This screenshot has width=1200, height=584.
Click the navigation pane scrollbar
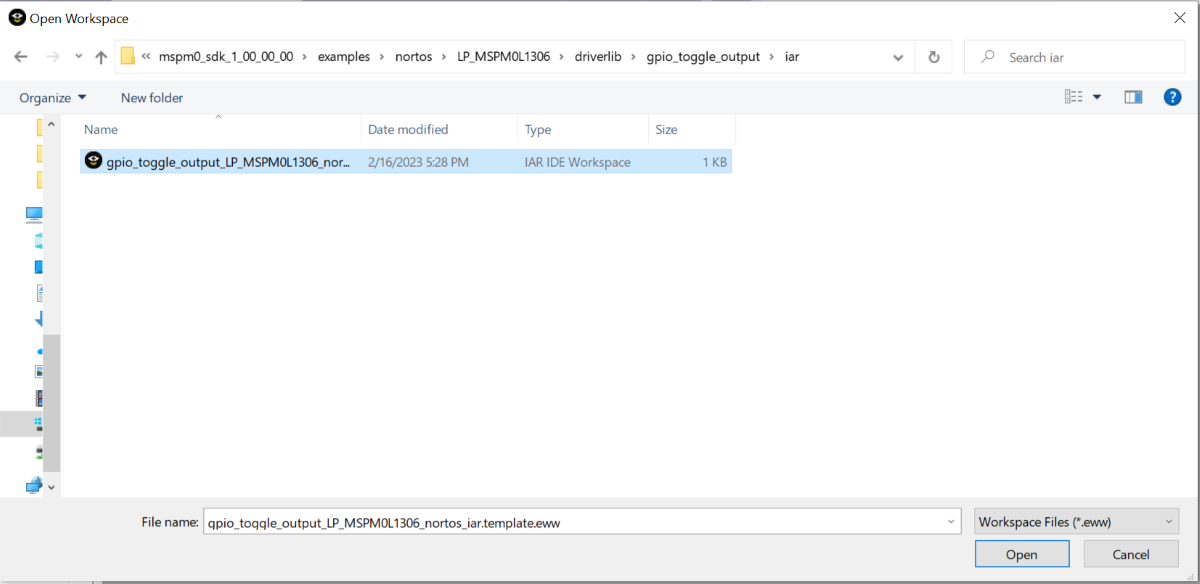point(51,400)
